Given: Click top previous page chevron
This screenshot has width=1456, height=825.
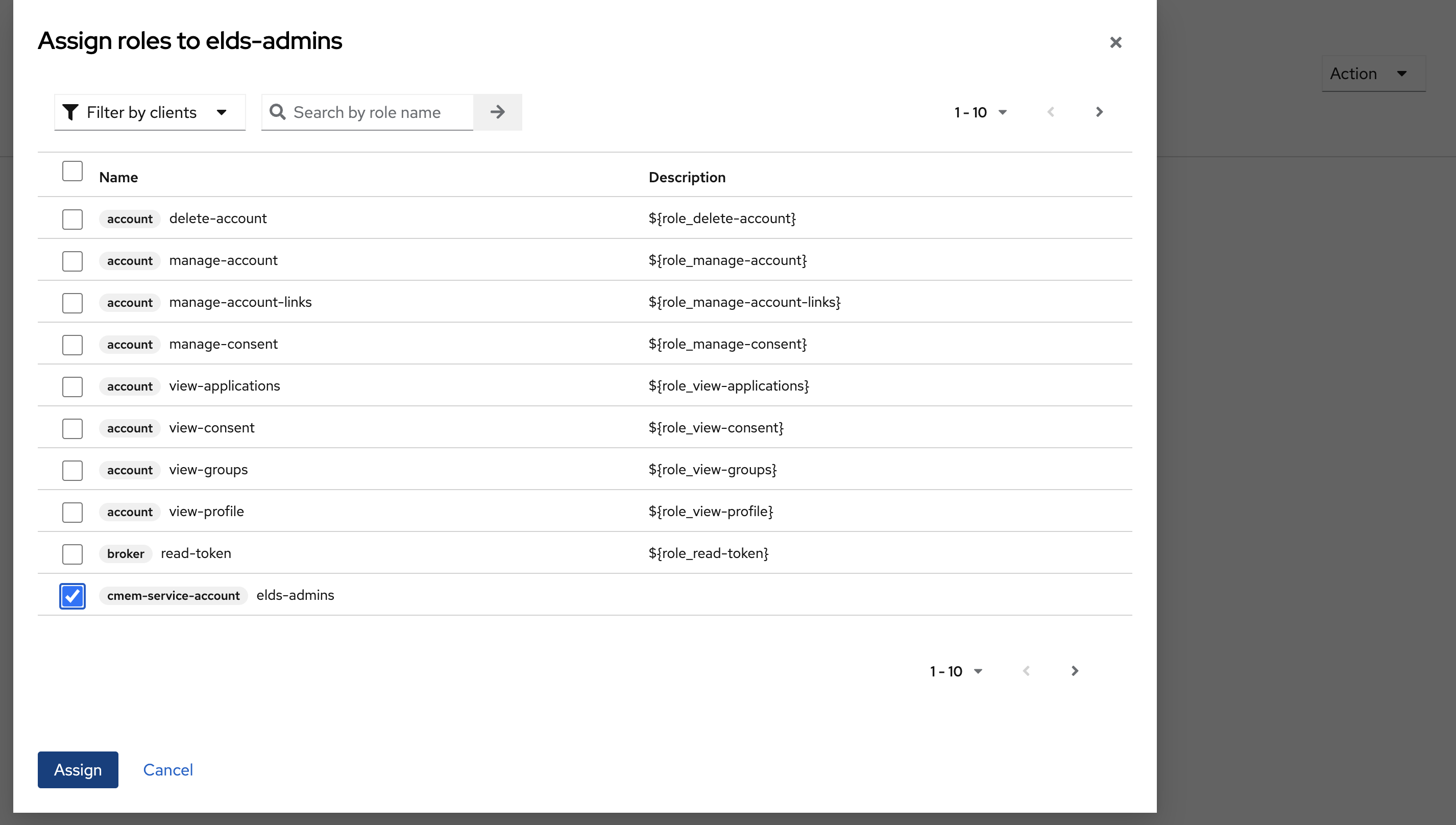Looking at the screenshot, I should click(1051, 112).
